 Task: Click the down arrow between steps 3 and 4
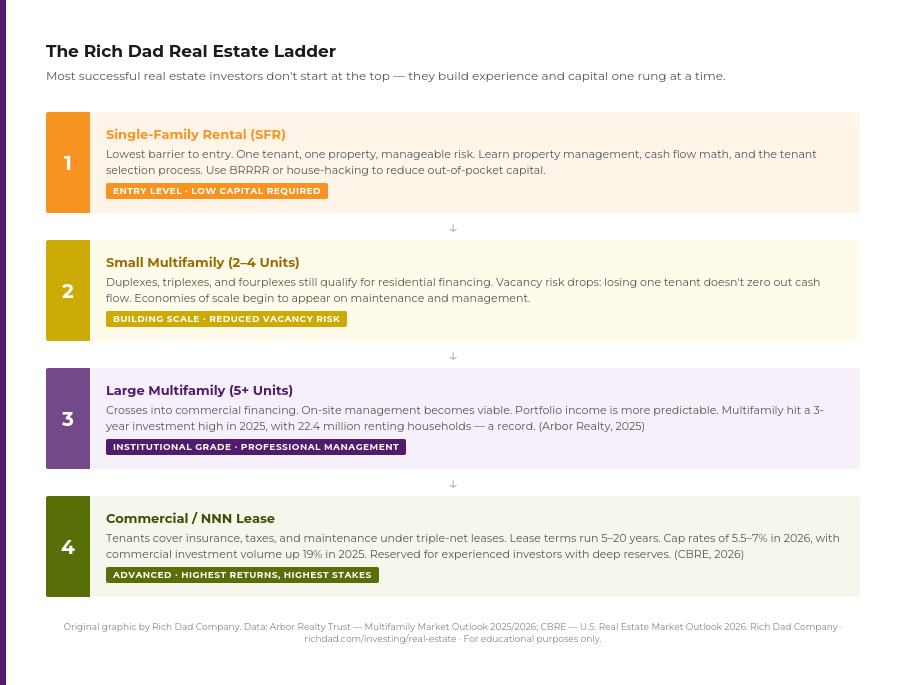point(453,484)
